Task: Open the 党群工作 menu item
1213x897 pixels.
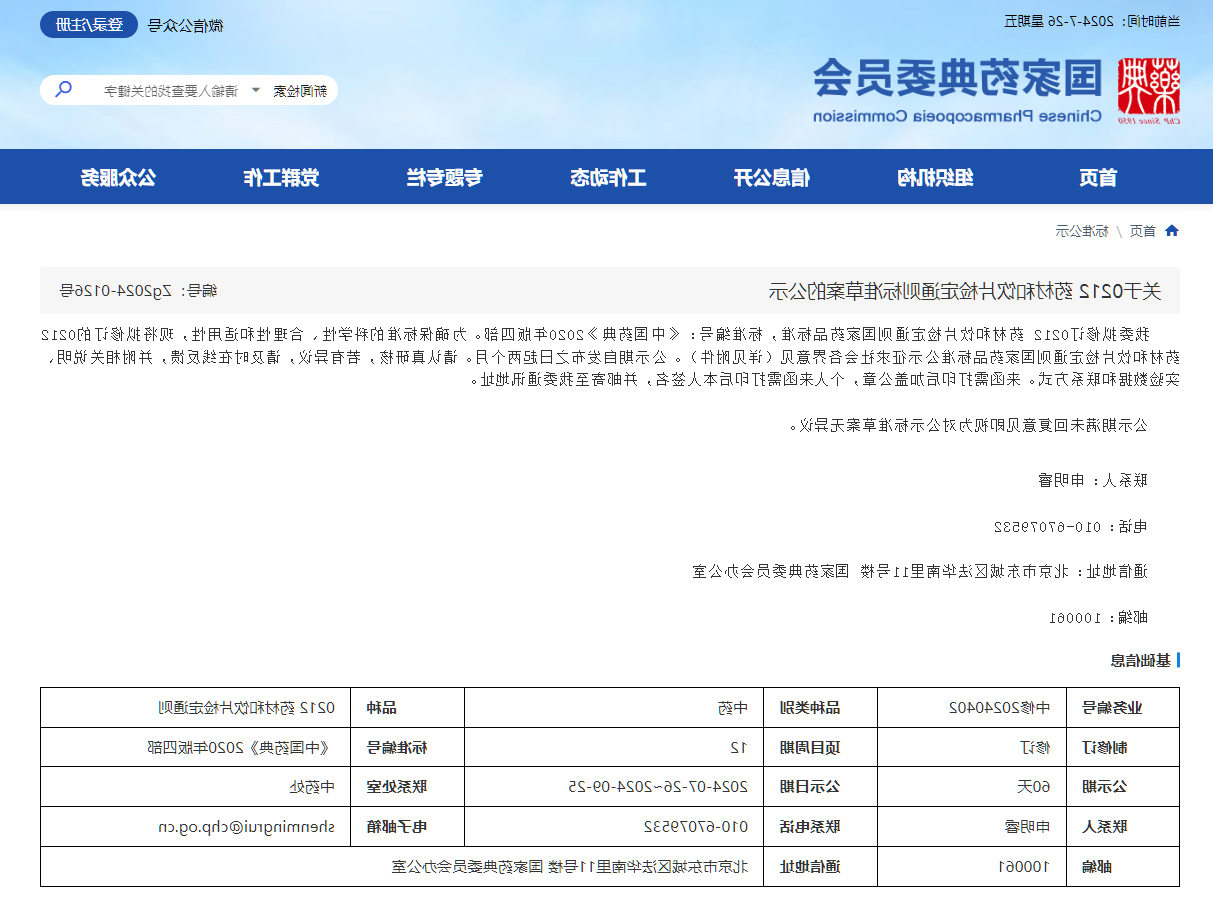Action: (x=281, y=178)
